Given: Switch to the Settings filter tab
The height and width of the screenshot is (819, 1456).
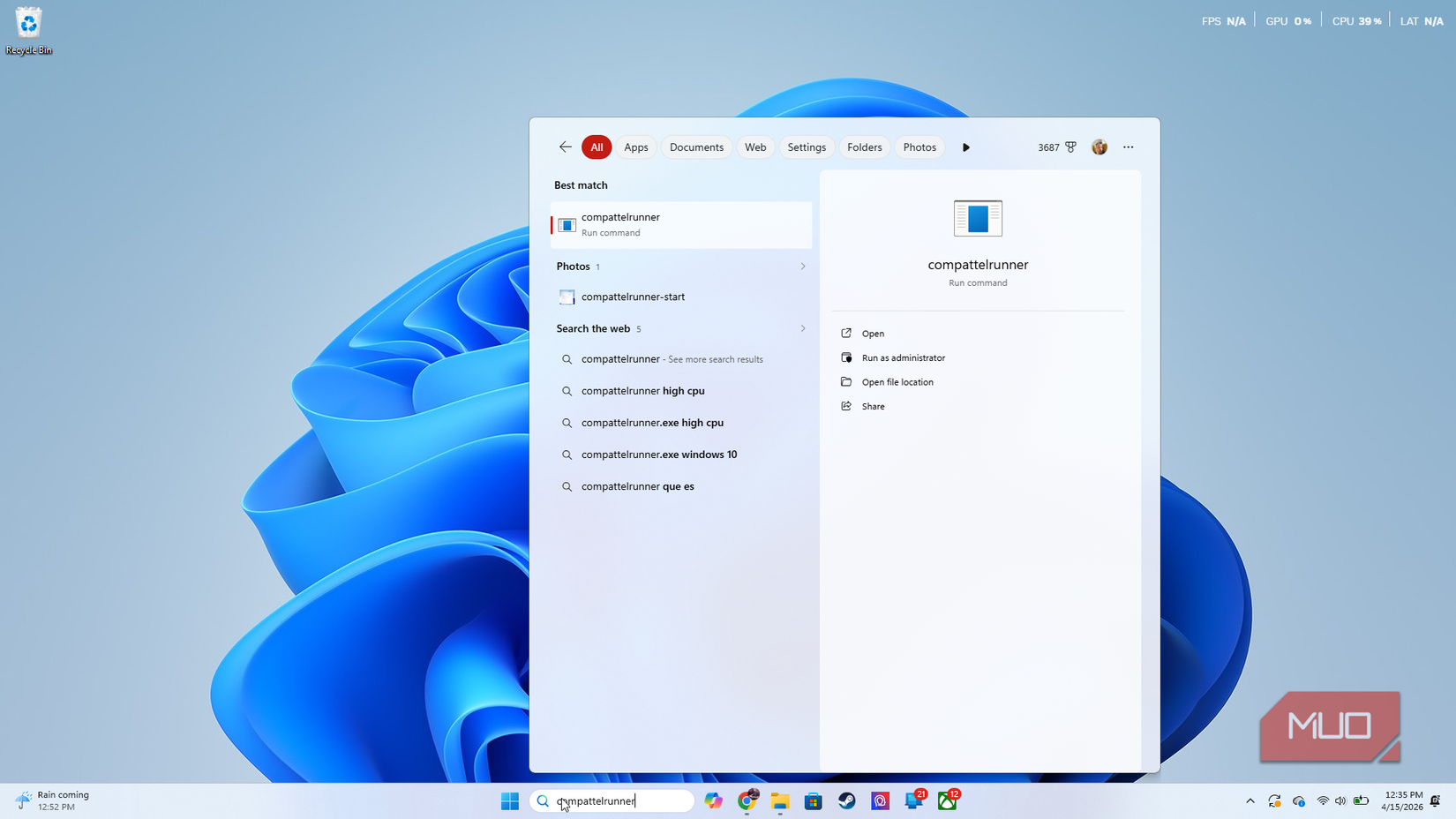Looking at the screenshot, I should tap(807, 147).
